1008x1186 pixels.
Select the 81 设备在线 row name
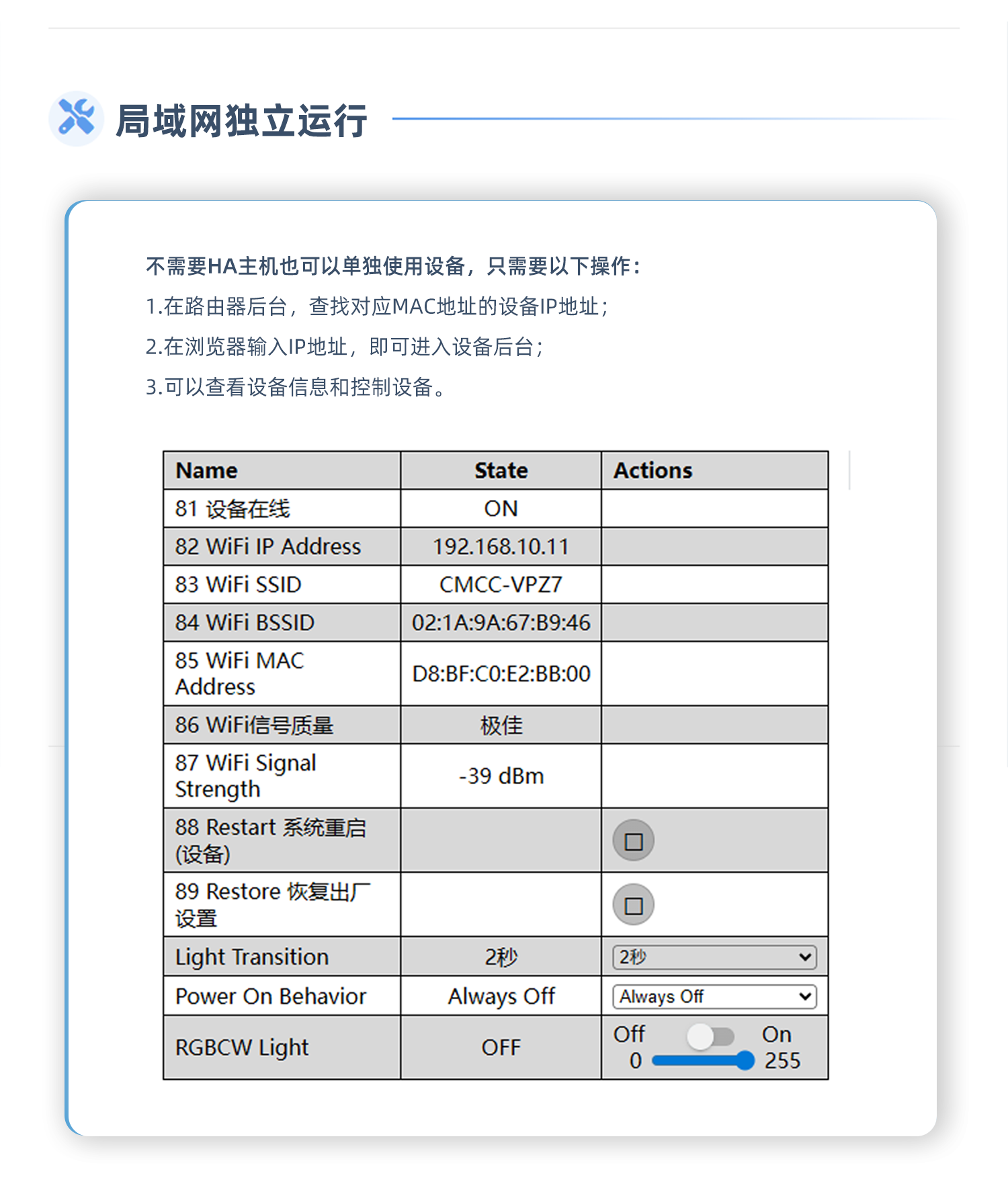(233, 509)
